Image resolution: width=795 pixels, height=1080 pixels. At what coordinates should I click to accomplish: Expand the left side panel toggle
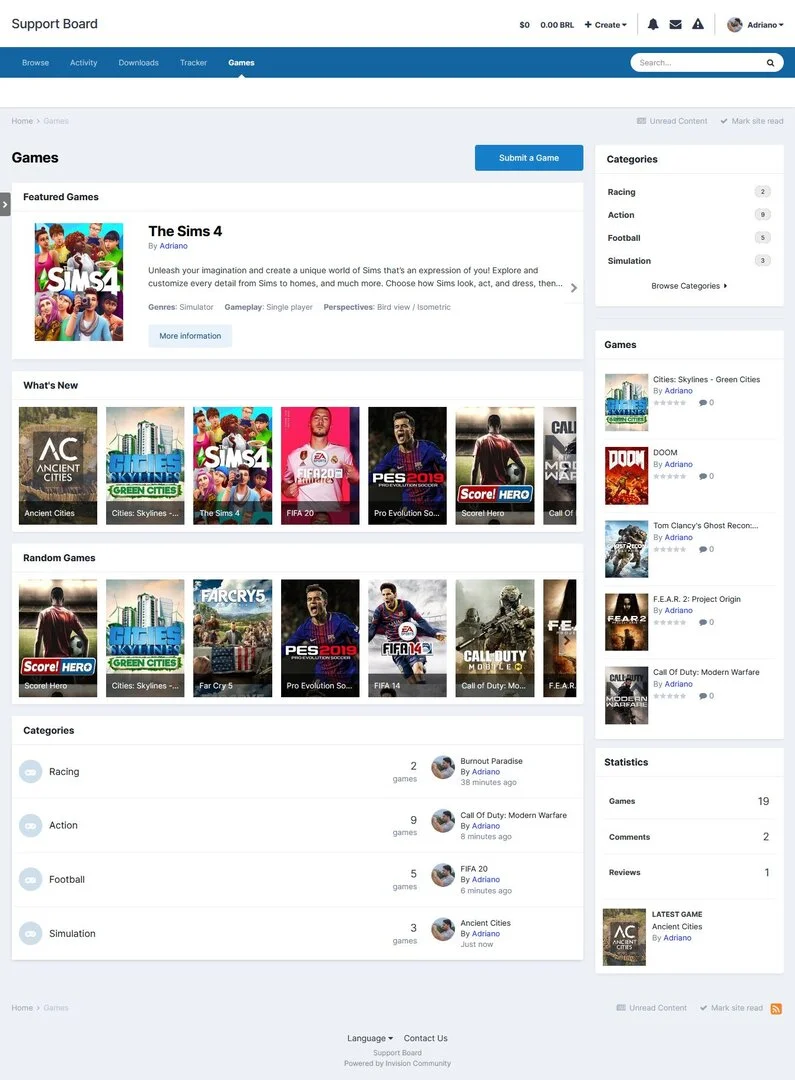pos(5,204)
